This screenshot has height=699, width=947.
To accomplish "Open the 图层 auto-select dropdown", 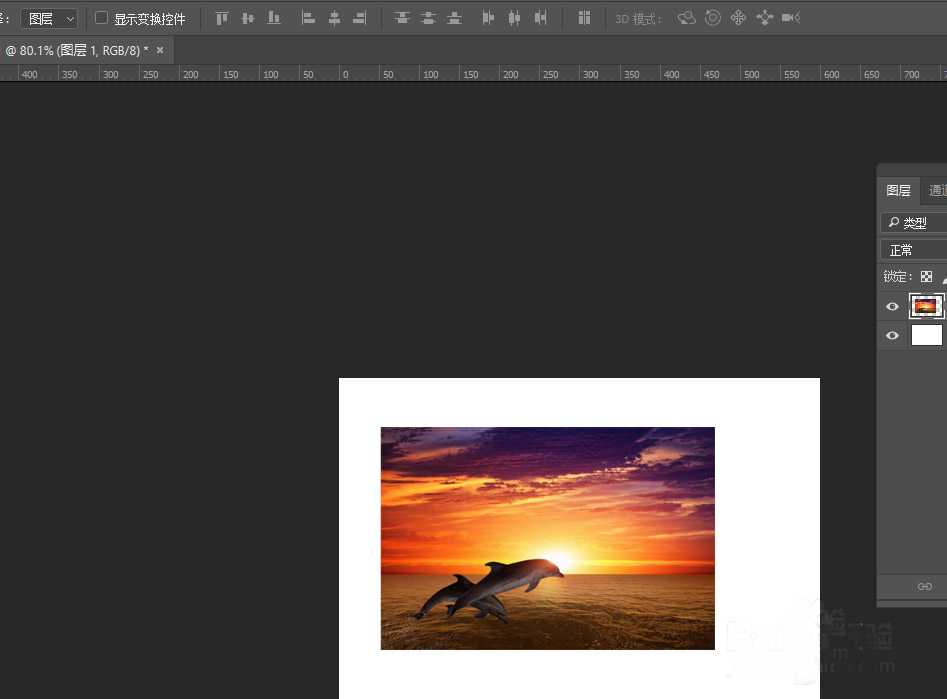I will click(x=49, y=18).
